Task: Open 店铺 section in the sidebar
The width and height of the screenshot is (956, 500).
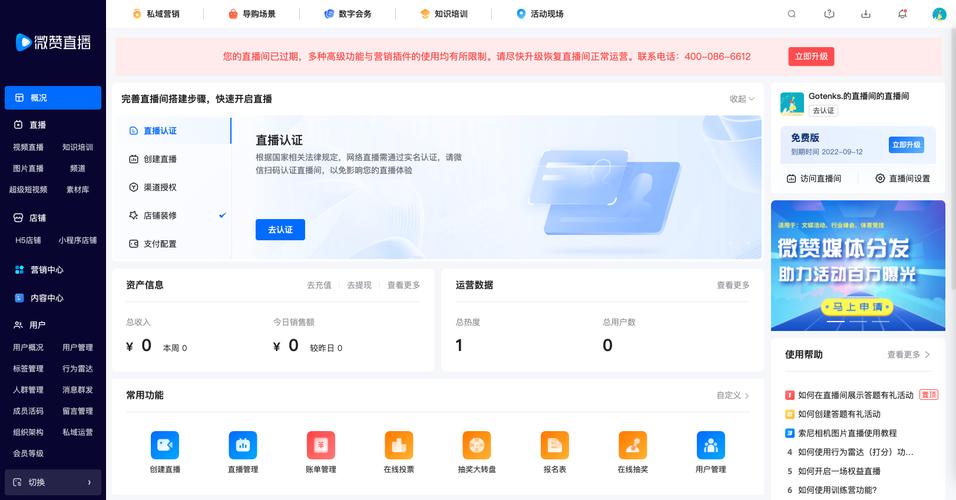Action: [x=30, y=218]
